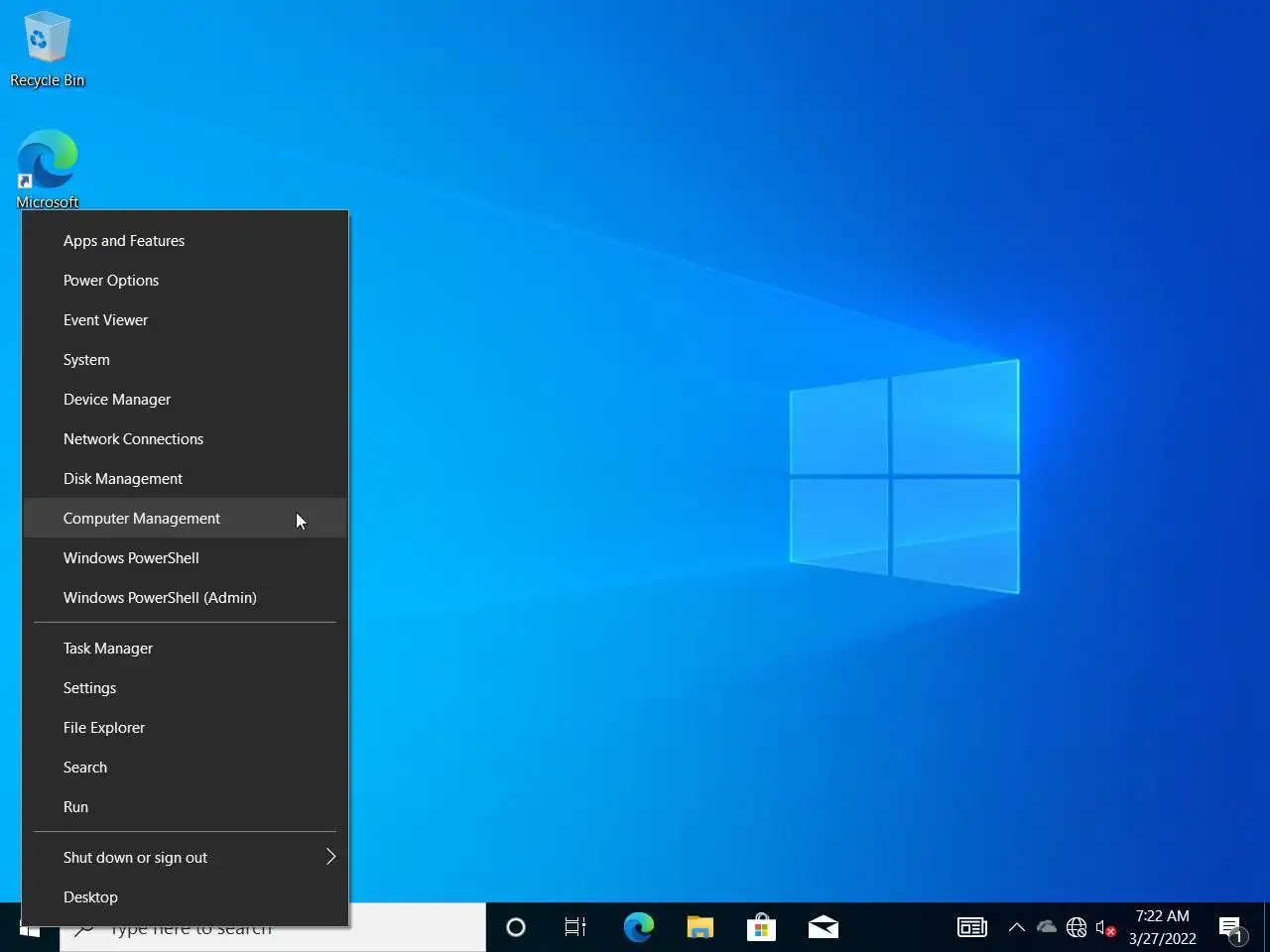Open News and interests on the taskbar
The height and width of the screenshot is (952, 1270).
tap(972, 927)
